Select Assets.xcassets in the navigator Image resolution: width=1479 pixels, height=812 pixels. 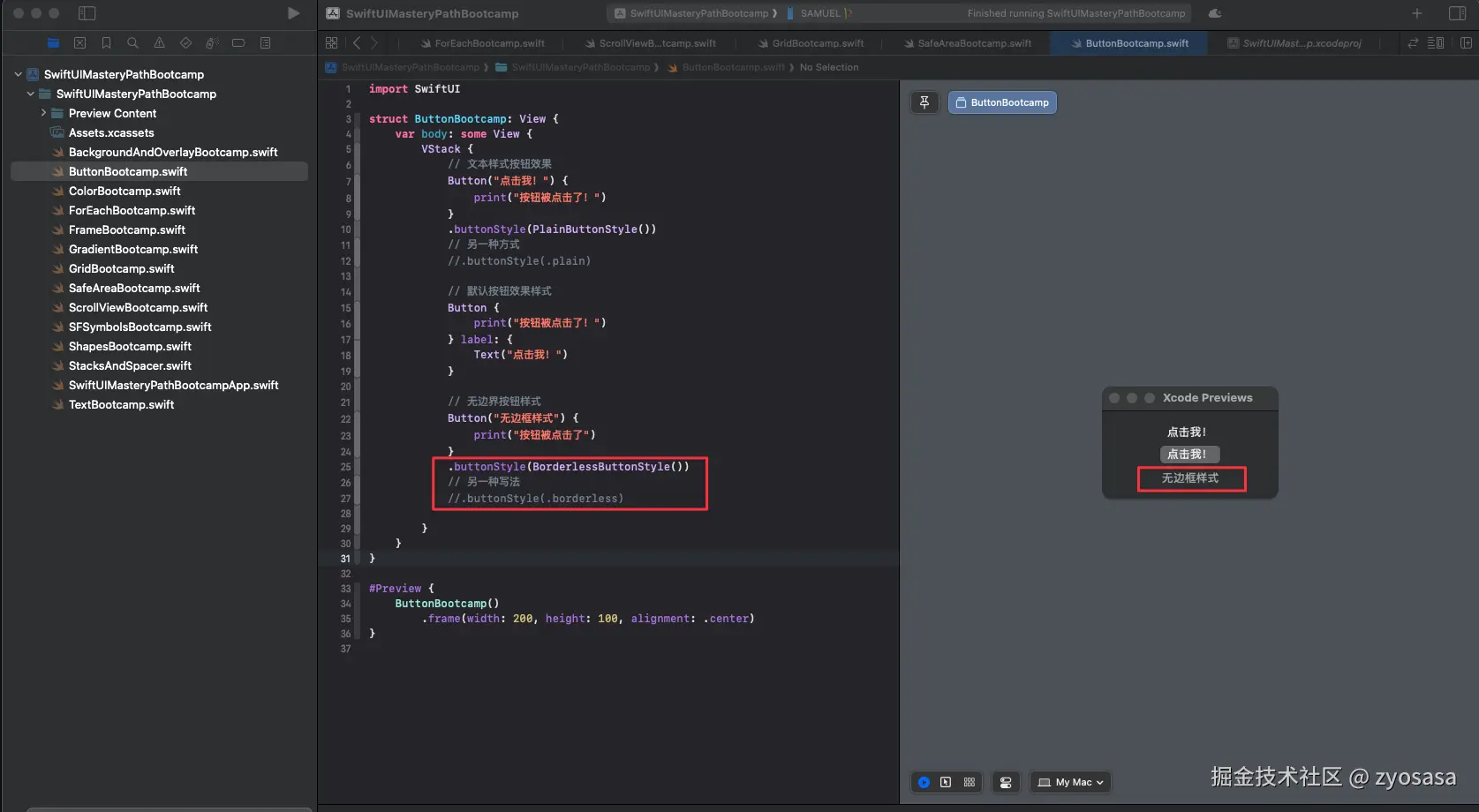pos(111,132)
